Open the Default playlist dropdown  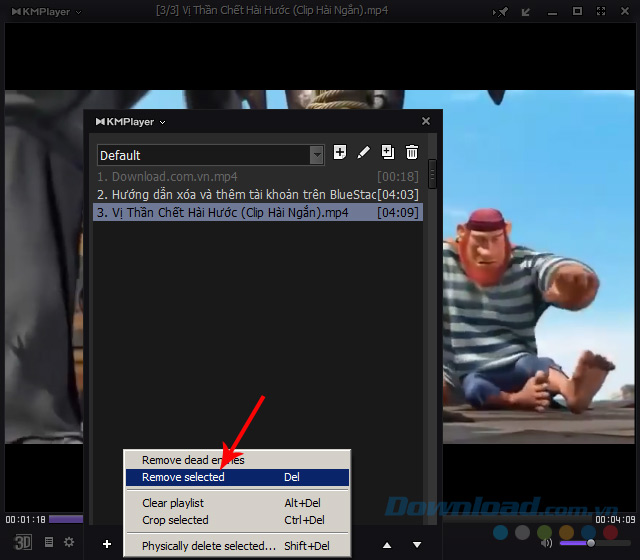pos(317,155)
